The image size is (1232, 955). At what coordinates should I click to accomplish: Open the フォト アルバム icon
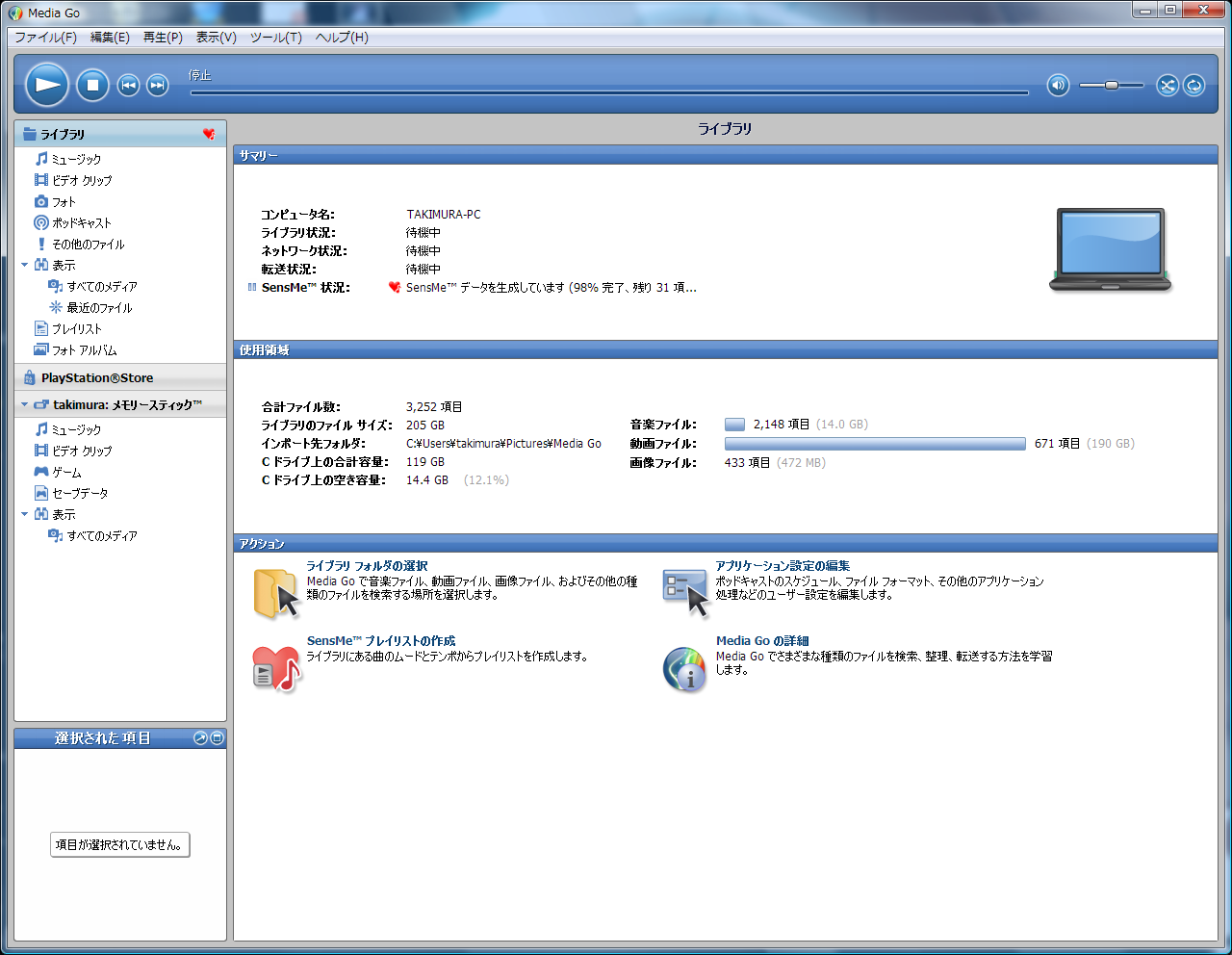(41, 349)
